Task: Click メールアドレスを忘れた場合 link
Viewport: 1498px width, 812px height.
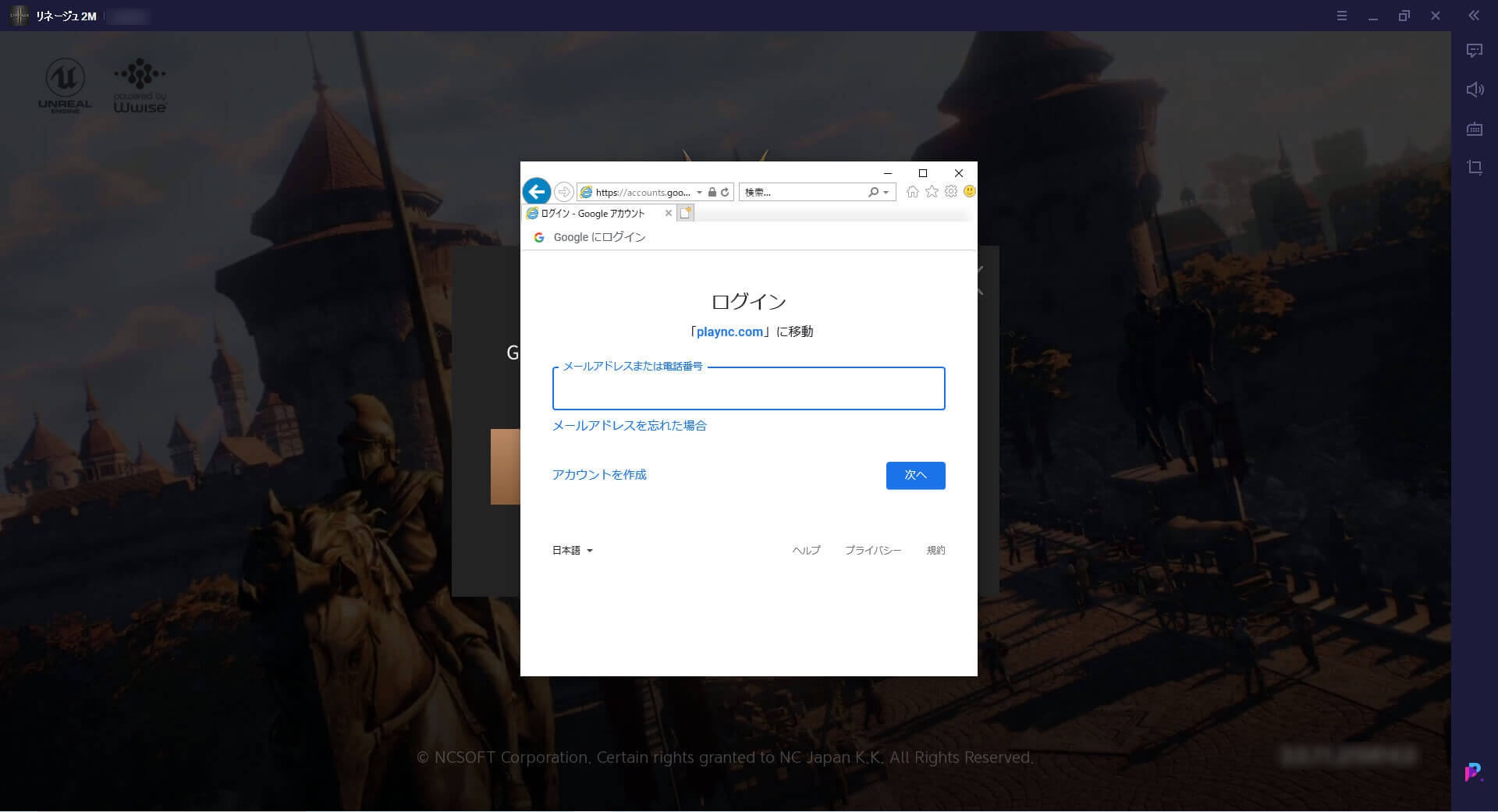Action: click(629, 425)
